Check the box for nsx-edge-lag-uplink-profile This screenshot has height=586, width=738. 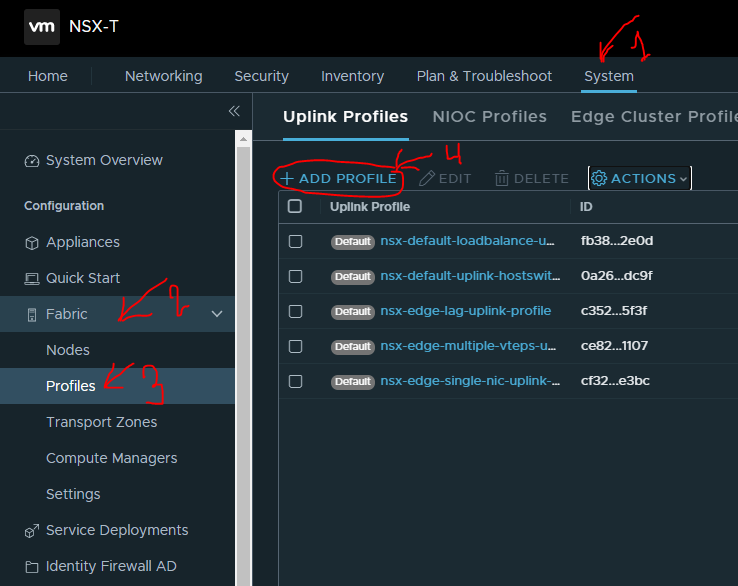[x=295, y=311]
